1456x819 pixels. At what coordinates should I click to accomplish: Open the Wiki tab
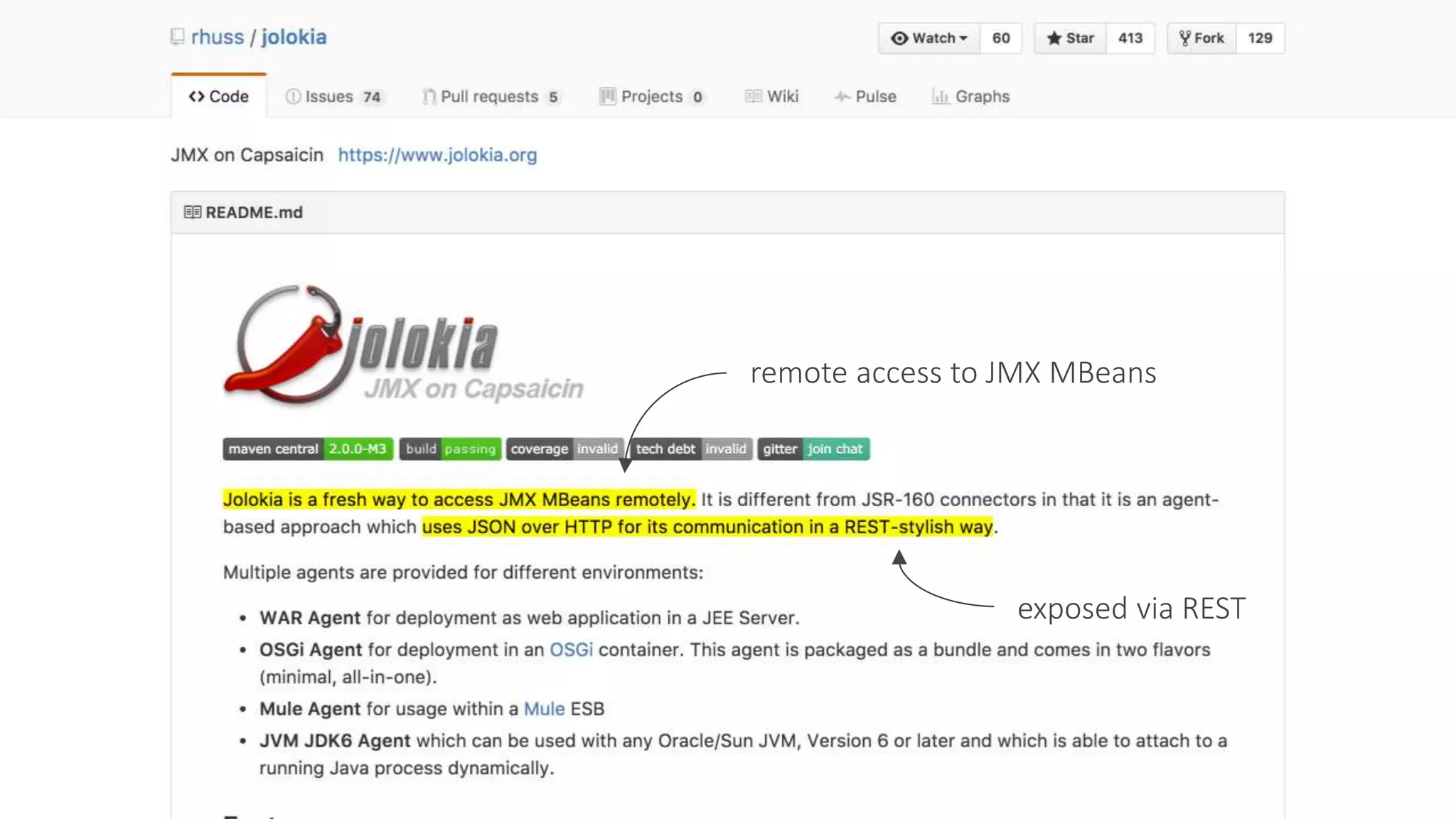pos(772,97)
